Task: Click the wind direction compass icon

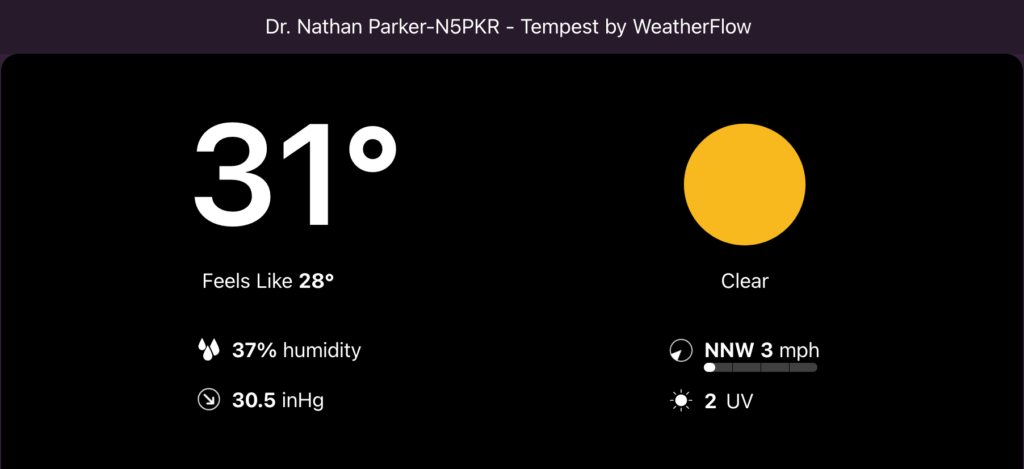Action: coord(680,351)
